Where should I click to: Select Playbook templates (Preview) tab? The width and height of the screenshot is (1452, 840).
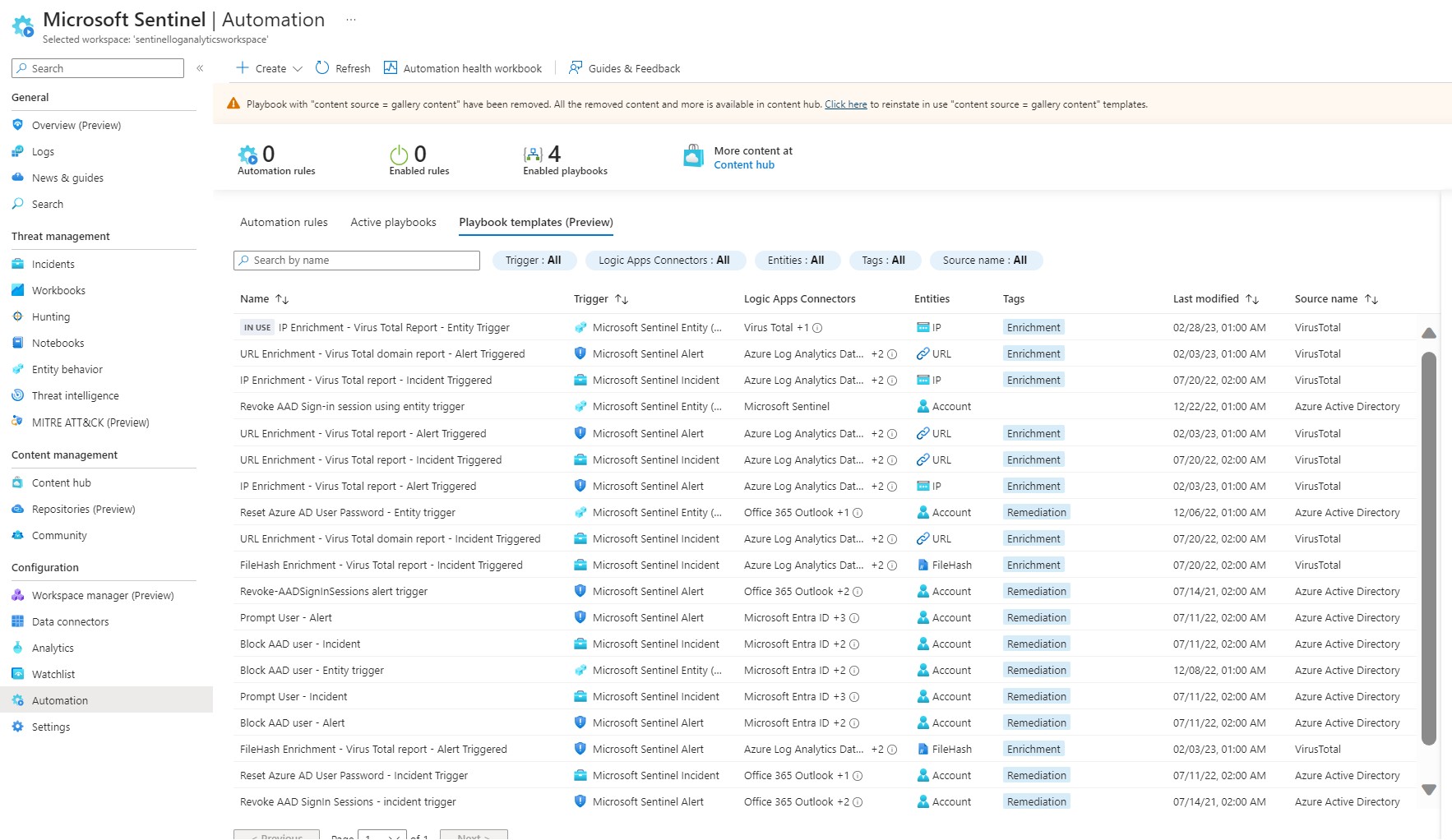536,222
